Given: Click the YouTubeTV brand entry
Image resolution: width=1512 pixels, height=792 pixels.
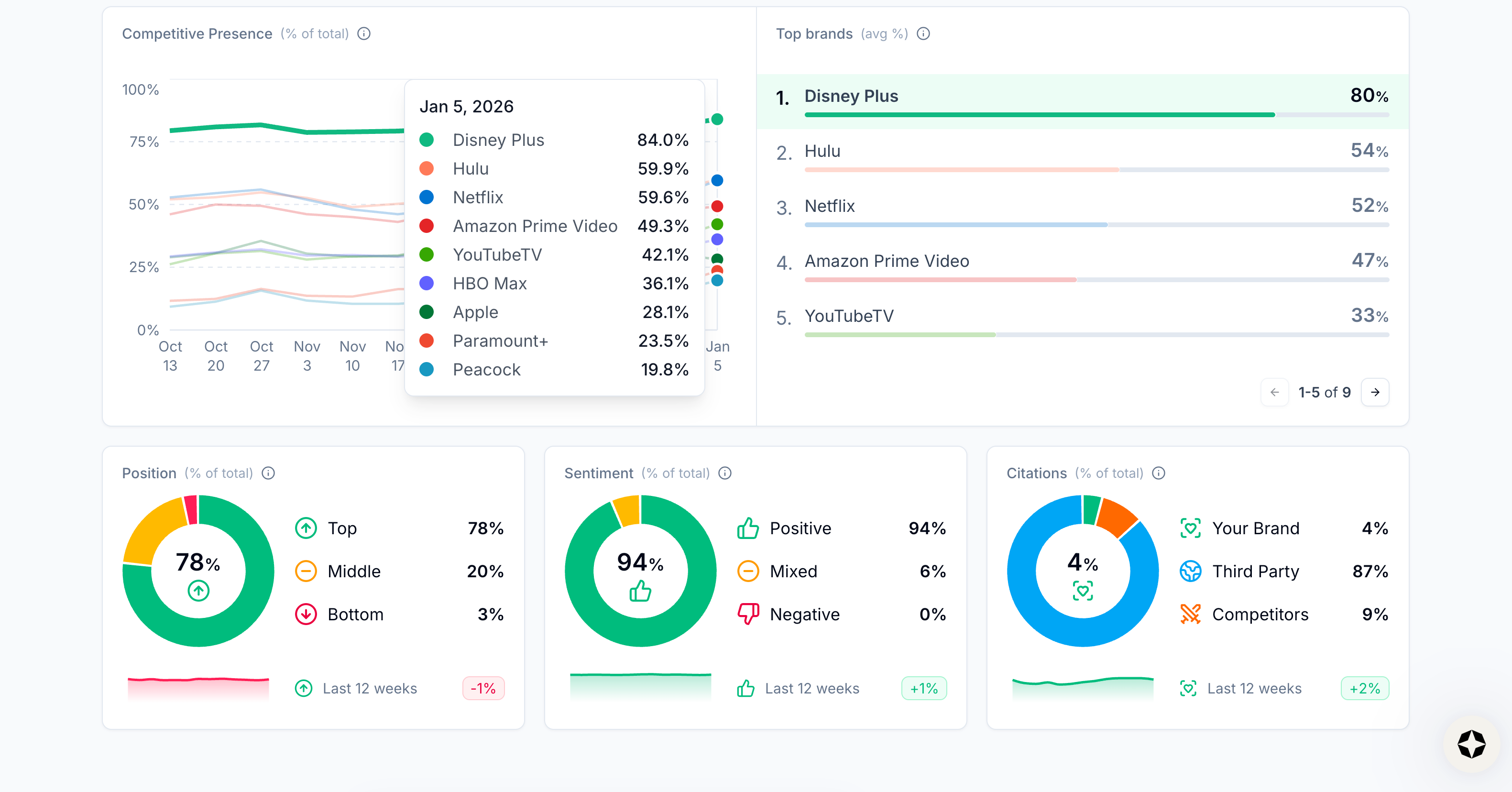Looking at the screenshot, I should point(849,317).
